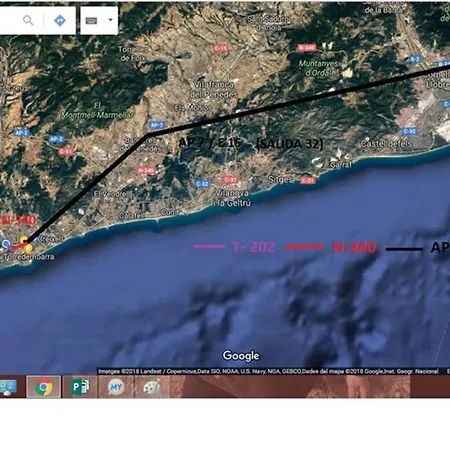Open the MY chat app in taskbar
This screenshot has width=450, height=450.
pos(116,387)
